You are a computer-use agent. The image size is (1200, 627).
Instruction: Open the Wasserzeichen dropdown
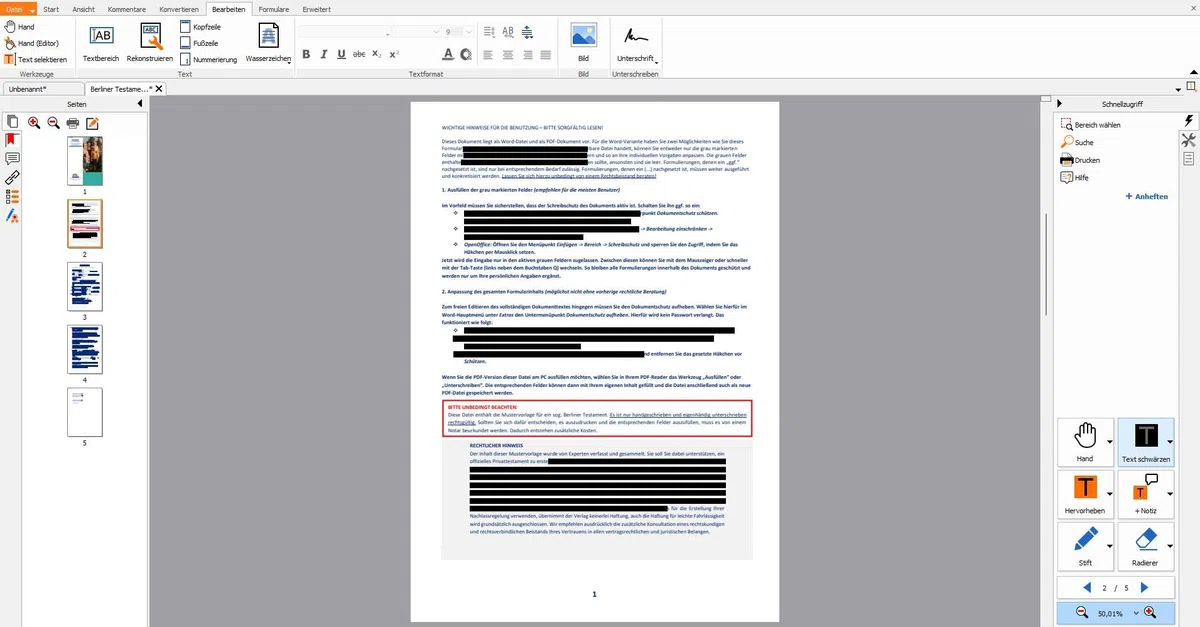pos(269,43)
